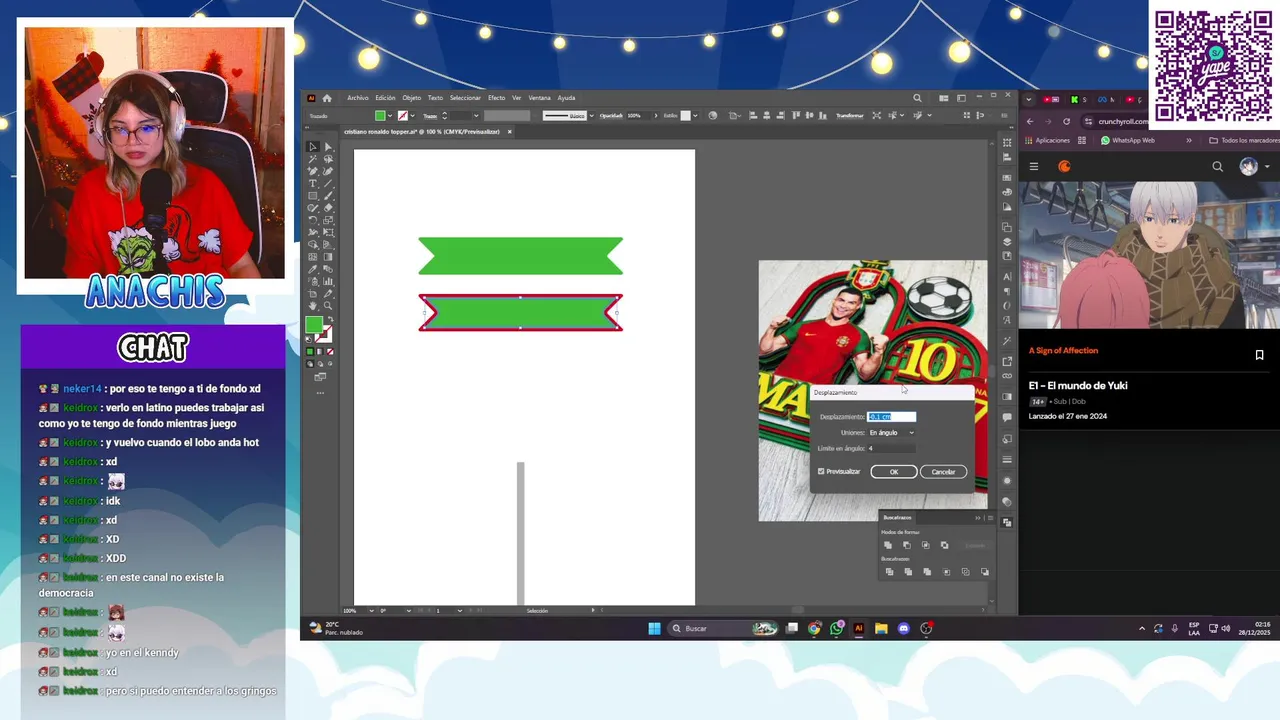
Task: Open the fill color dropdown in control bar
Action: coord(390,115)
